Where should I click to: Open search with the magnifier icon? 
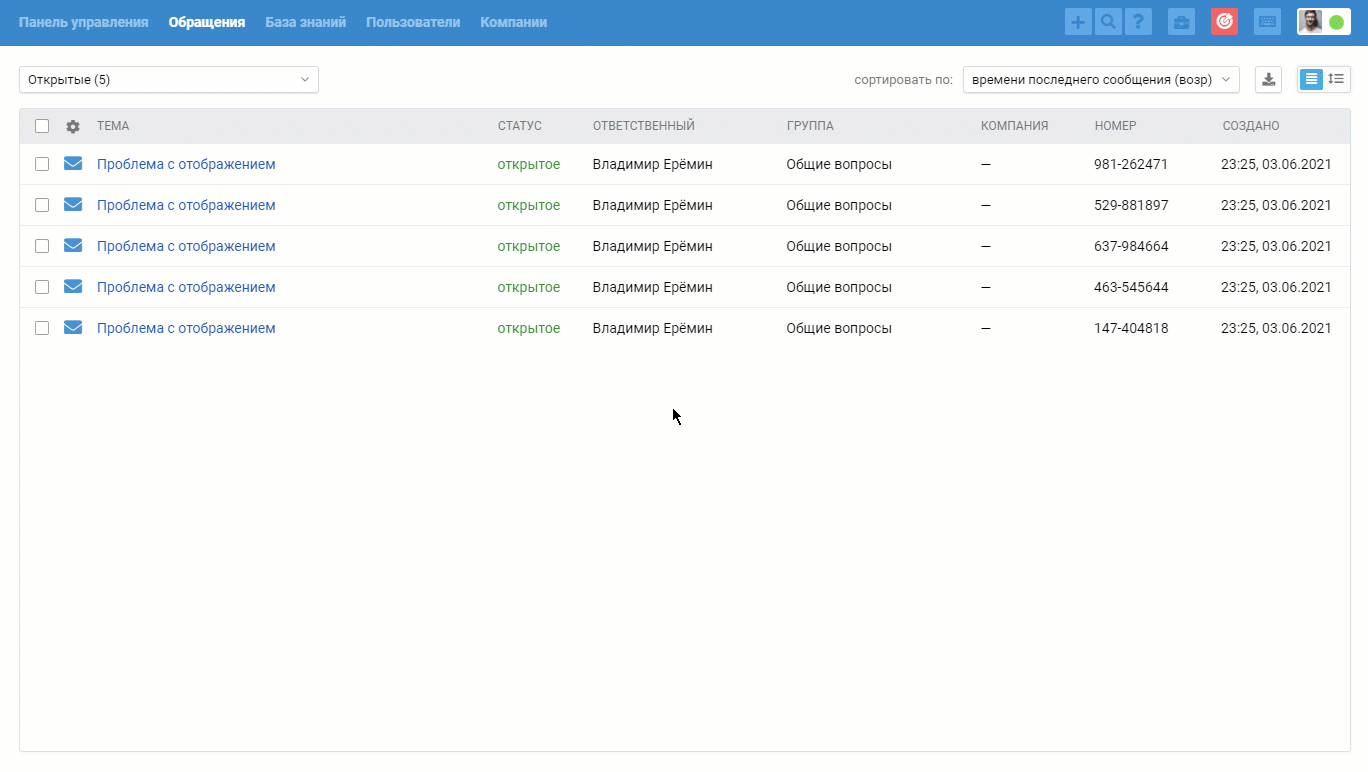click(x=1108, y=22)
